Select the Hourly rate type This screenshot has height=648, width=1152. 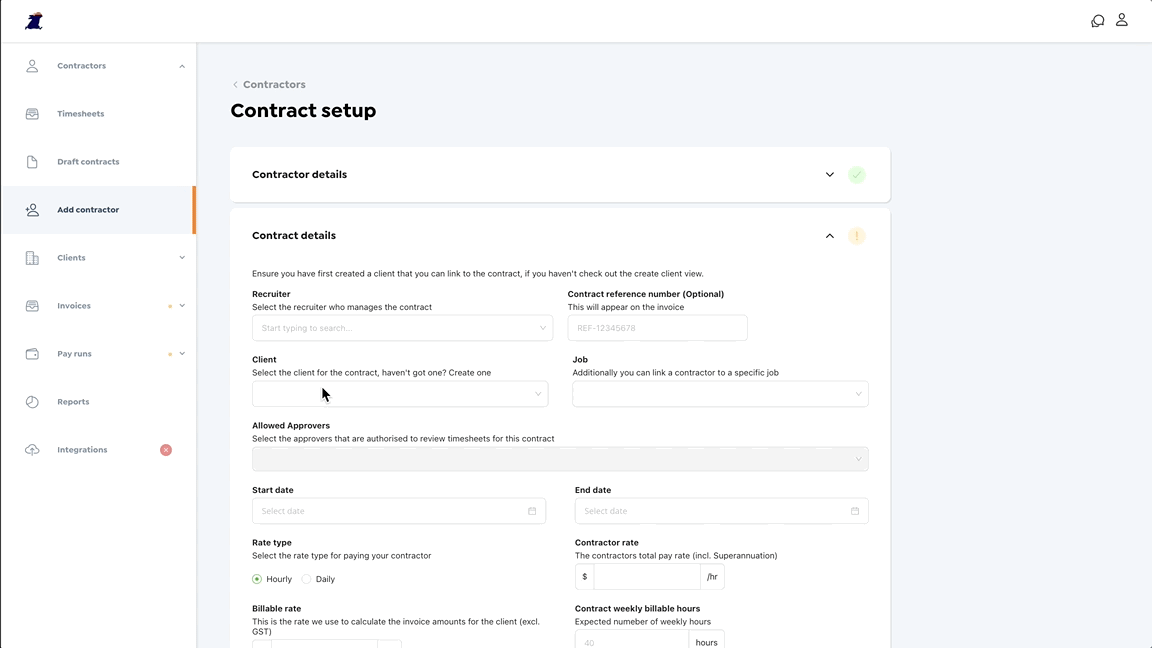point(257,579)
